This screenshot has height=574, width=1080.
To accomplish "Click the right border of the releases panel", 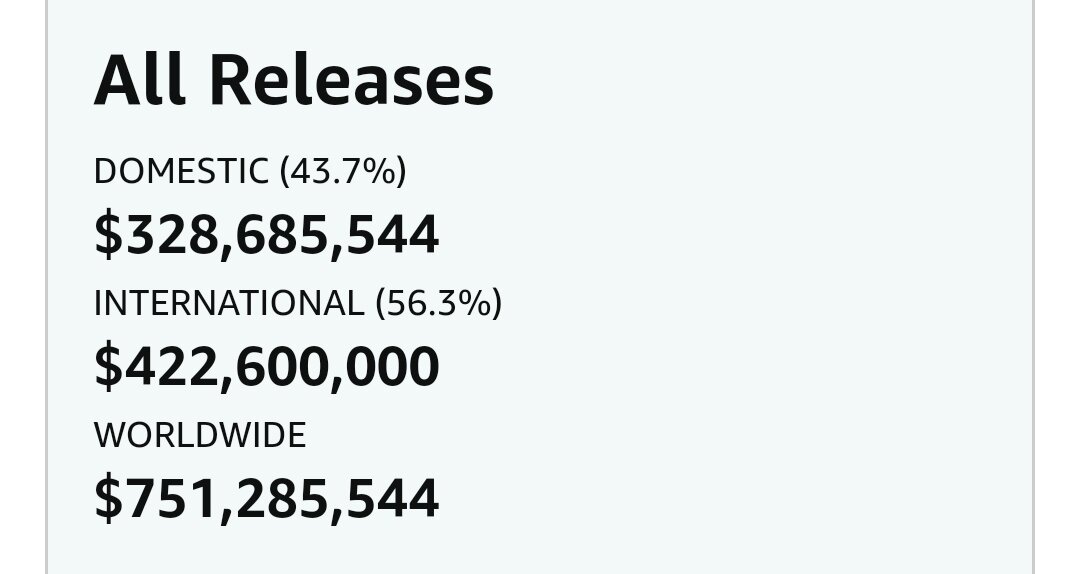I will pos(1033,287).
